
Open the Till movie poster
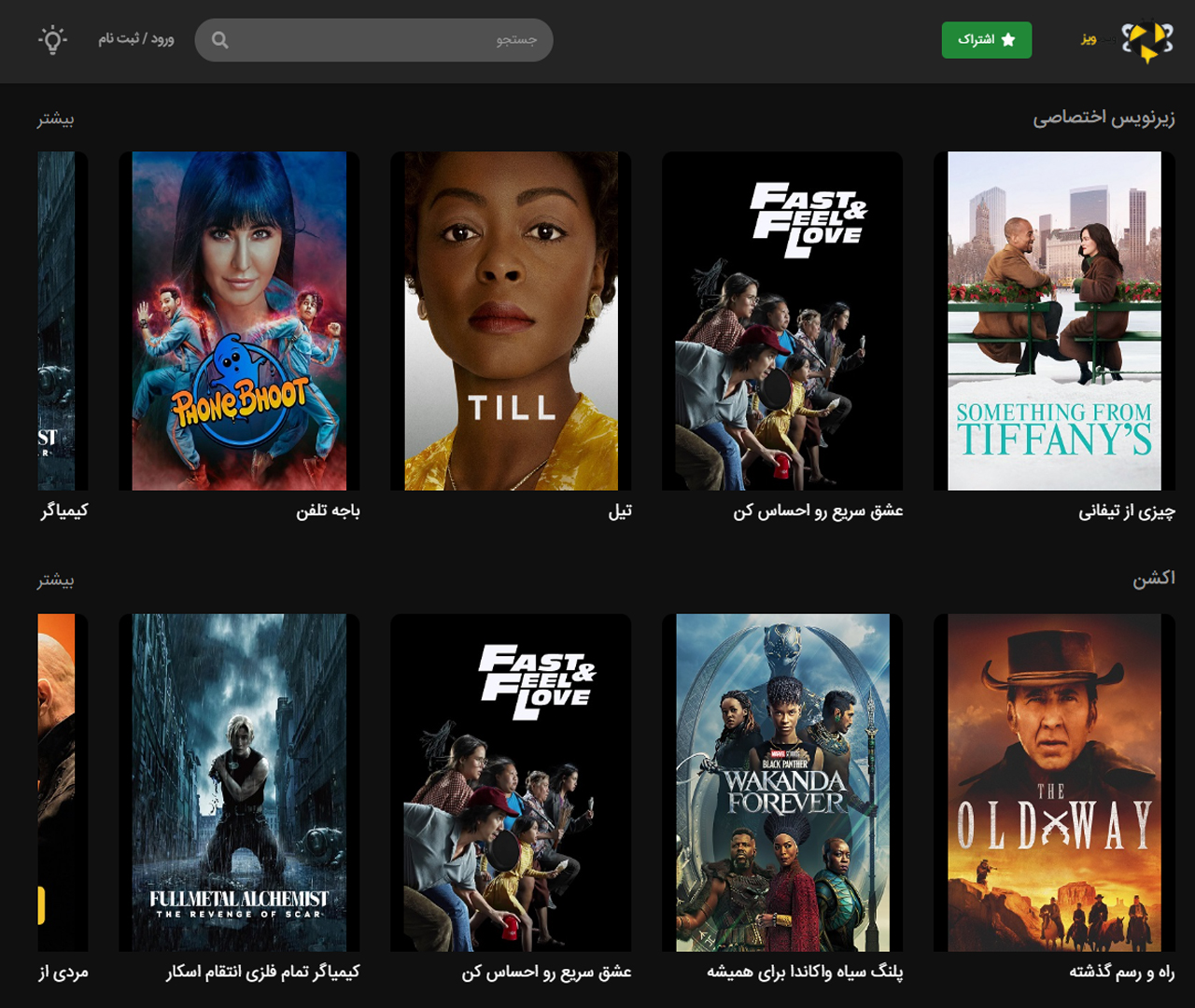coord(511,321)
